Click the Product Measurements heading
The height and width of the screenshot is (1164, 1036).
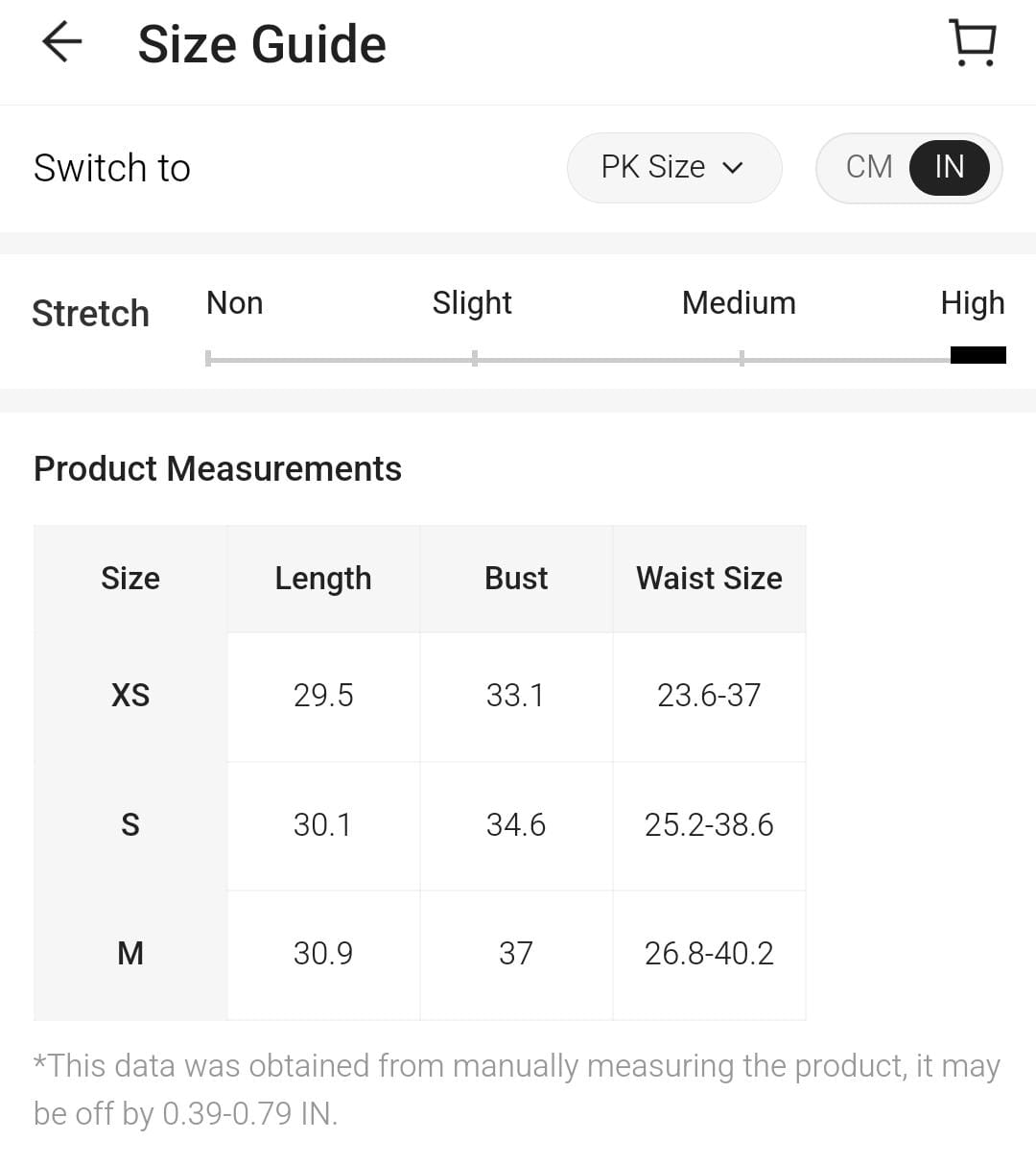click(x=218, y=468)
